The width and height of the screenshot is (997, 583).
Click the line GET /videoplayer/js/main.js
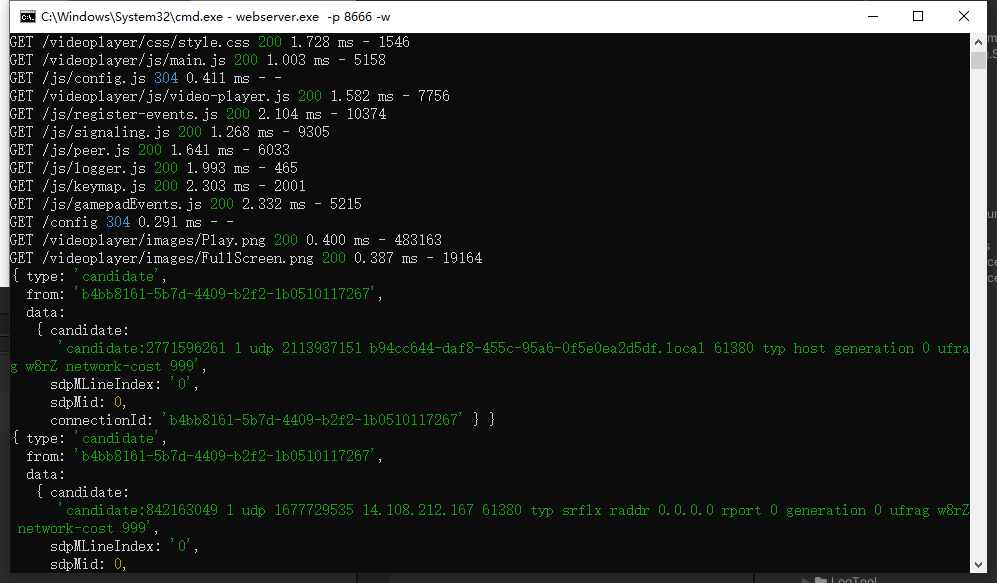coord(198,60)
